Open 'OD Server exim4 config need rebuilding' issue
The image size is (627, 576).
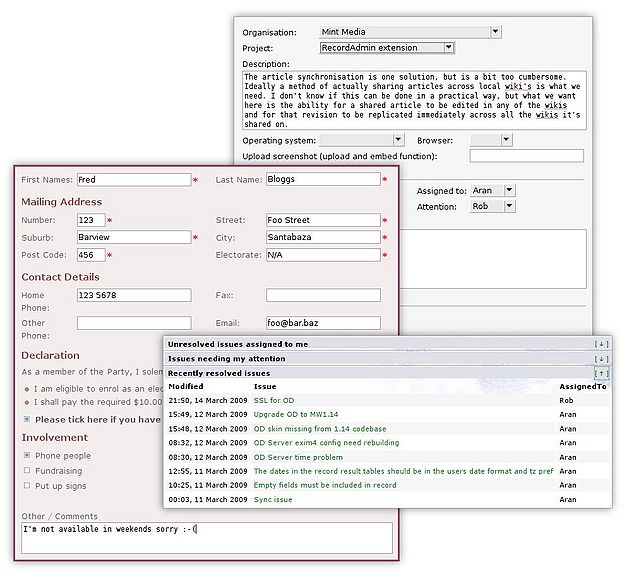pos(326,443)
